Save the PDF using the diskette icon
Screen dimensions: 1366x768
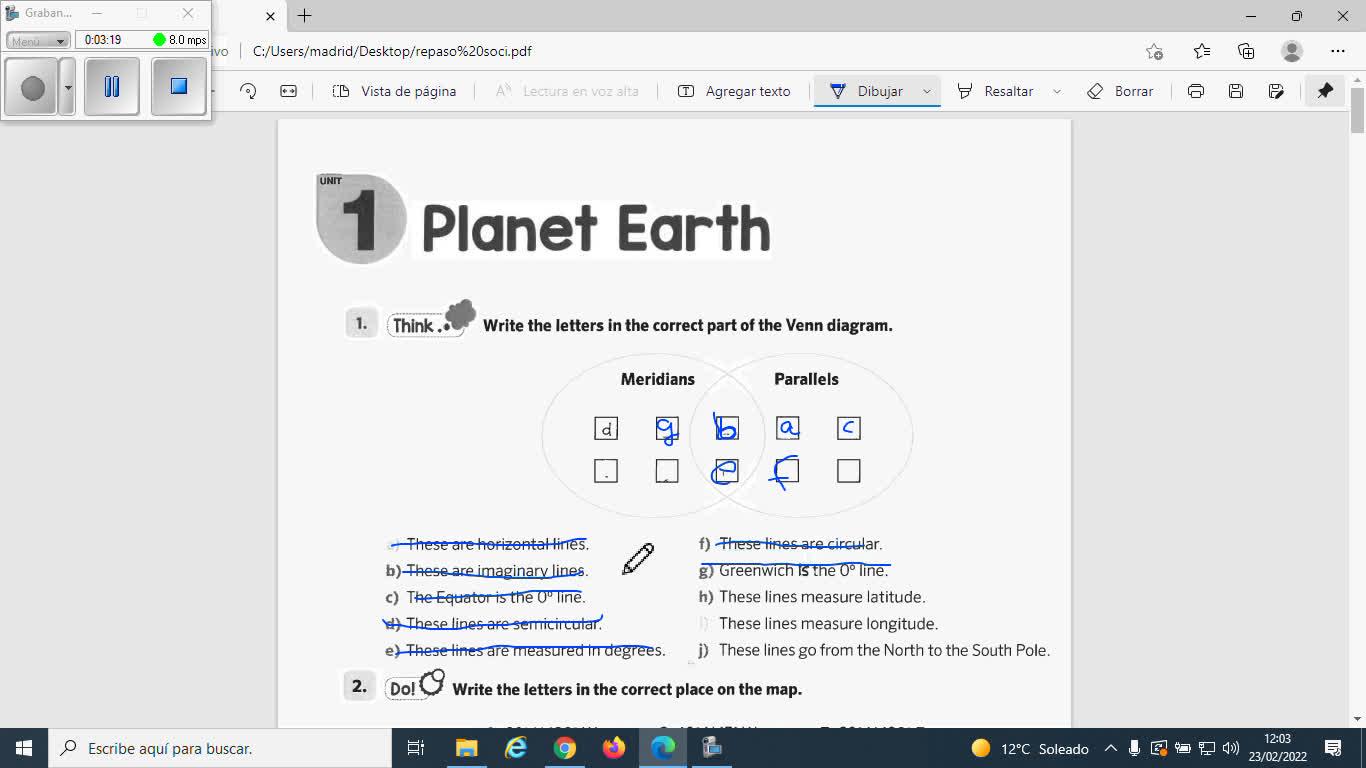click(x=1235, y=91)
